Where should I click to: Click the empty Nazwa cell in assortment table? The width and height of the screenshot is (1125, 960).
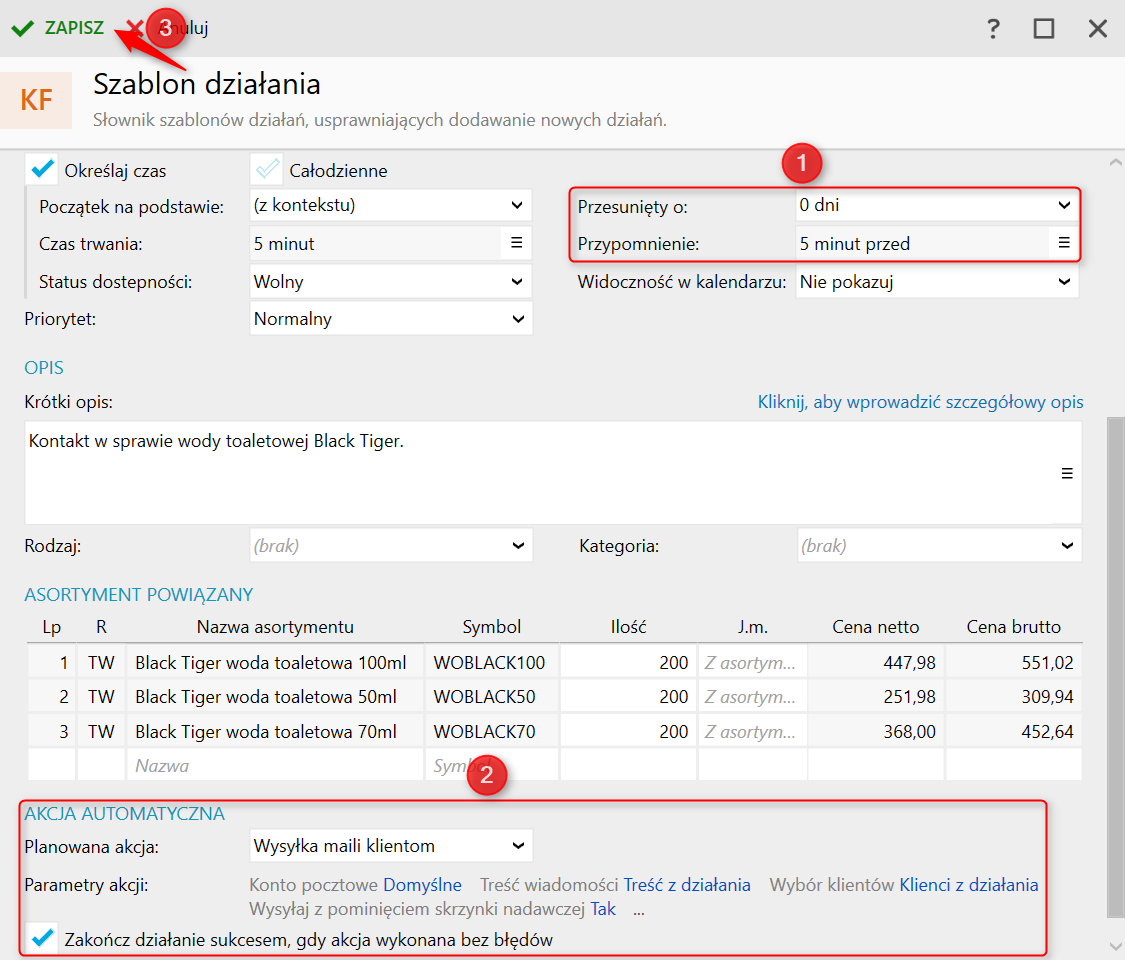pyautogui.click(x=275, y=766)
